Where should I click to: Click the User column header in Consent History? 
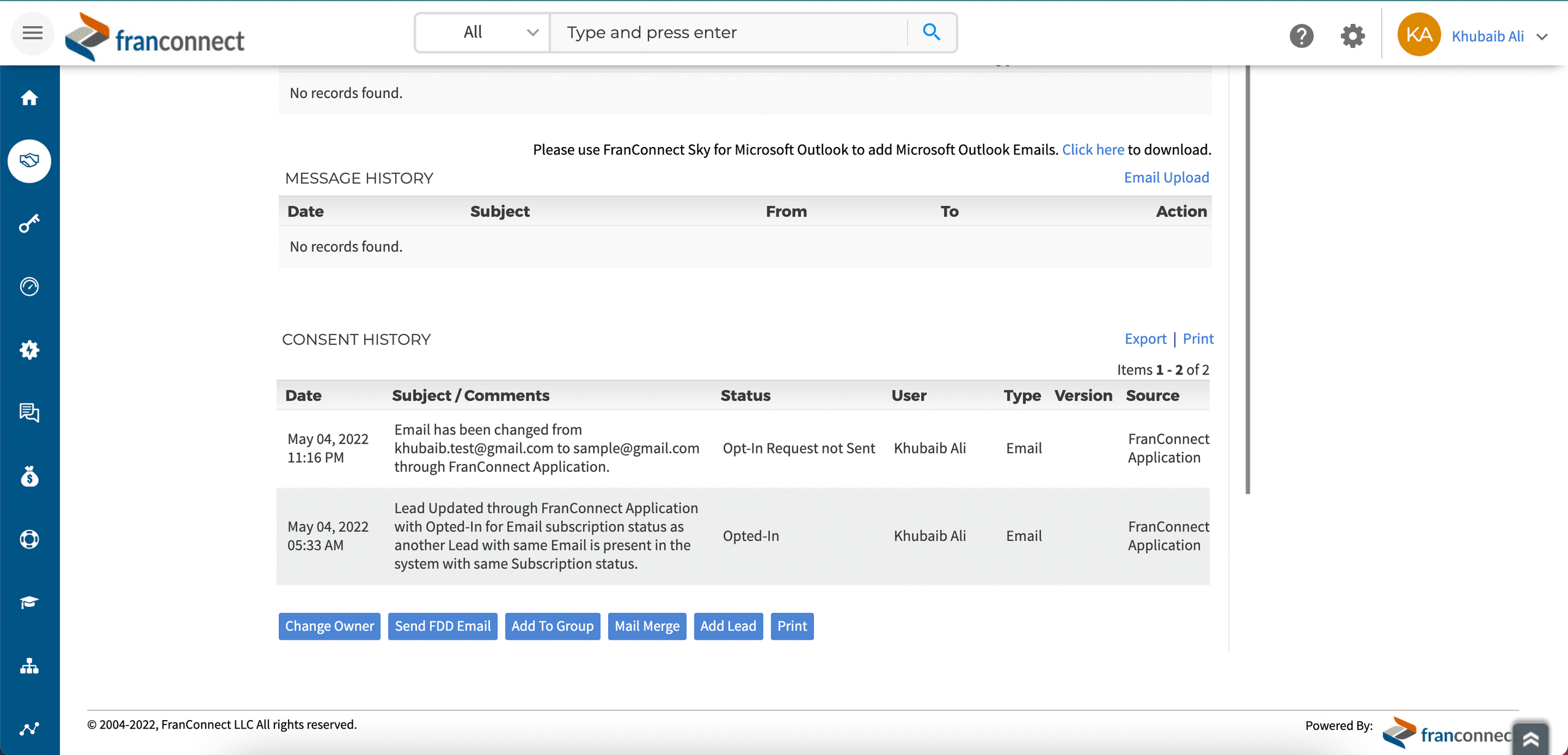(908, 395)
